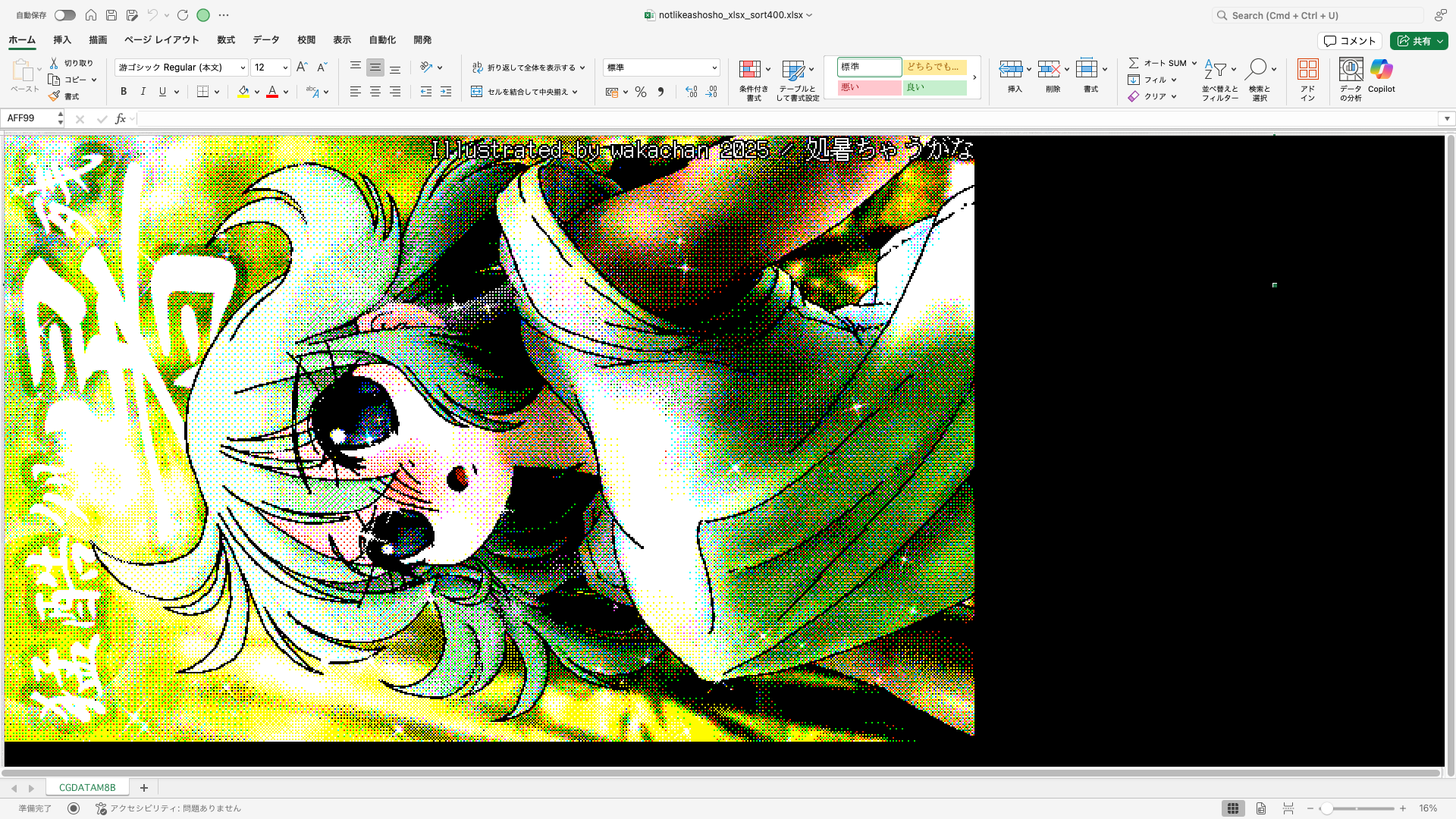Toggle Italic formatting

point(143,92)
